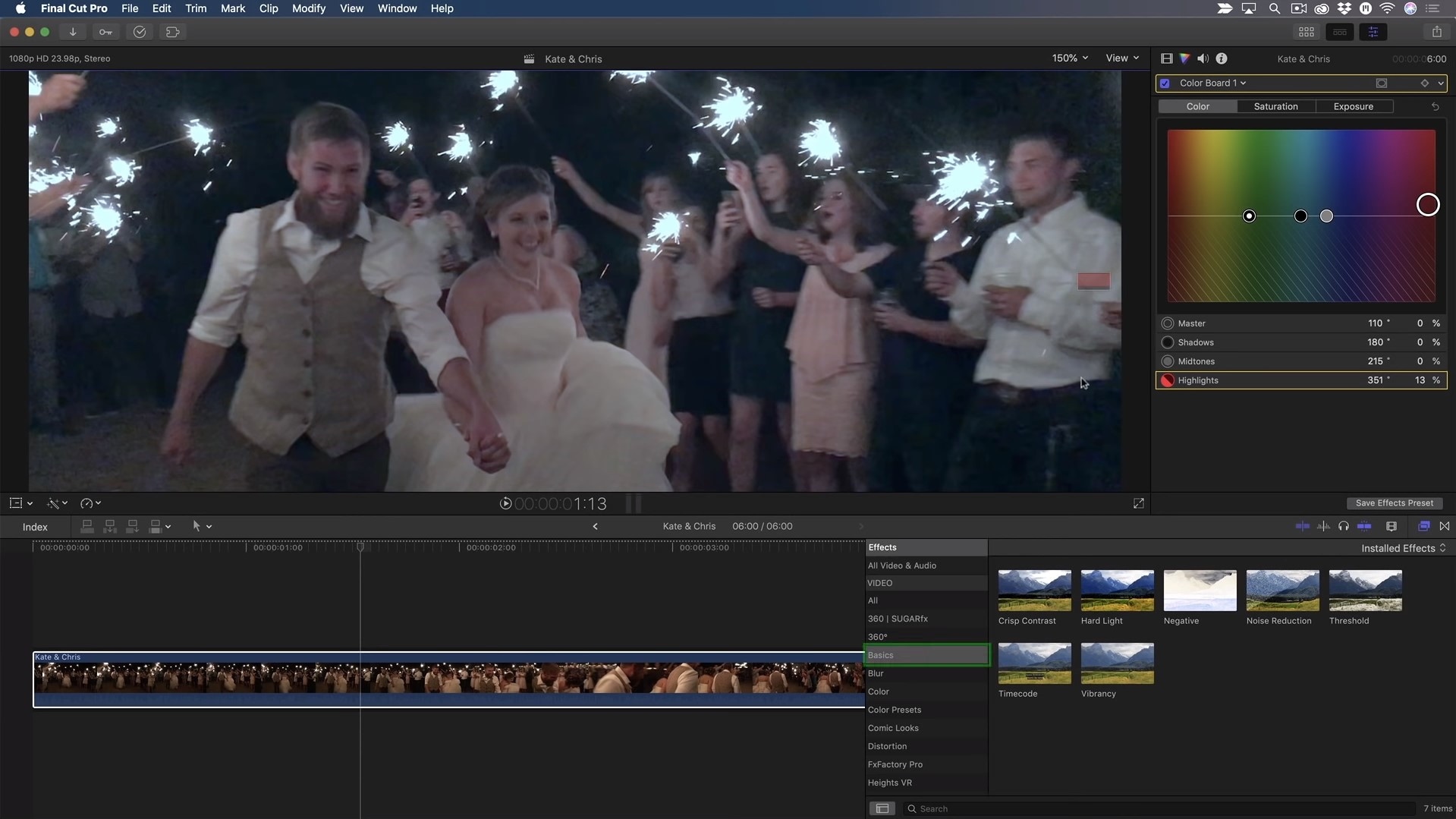Open the color inspector icon
1456x819 pixels.
point(1184,58)
